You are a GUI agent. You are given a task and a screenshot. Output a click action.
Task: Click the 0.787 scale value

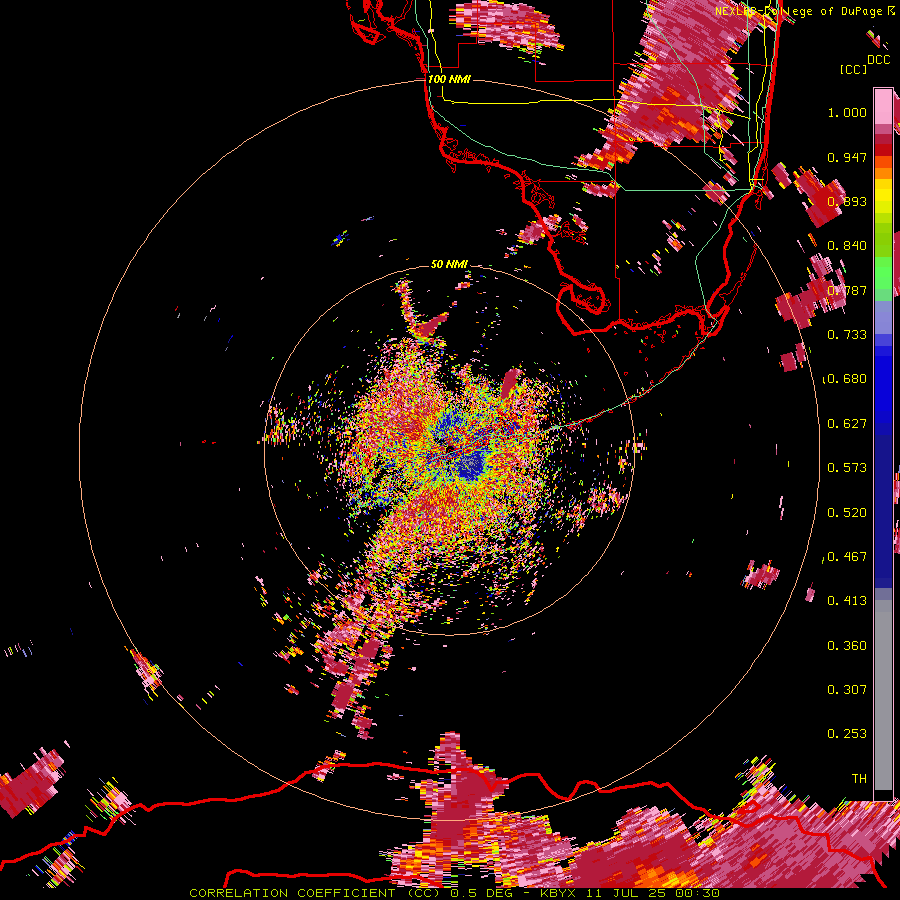pyautogui.click(x=847, y=290)
